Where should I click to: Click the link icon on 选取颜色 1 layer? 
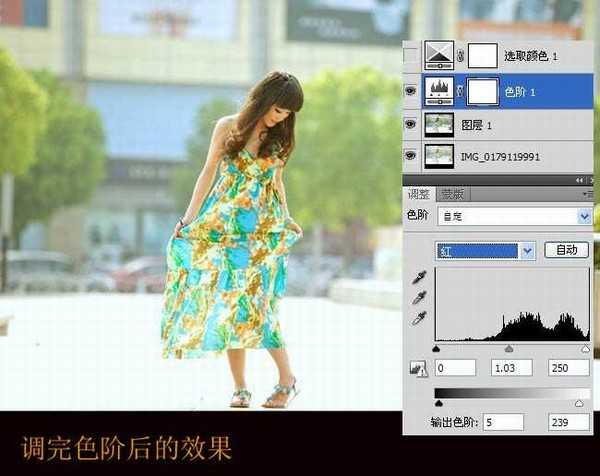pos(460,56)
